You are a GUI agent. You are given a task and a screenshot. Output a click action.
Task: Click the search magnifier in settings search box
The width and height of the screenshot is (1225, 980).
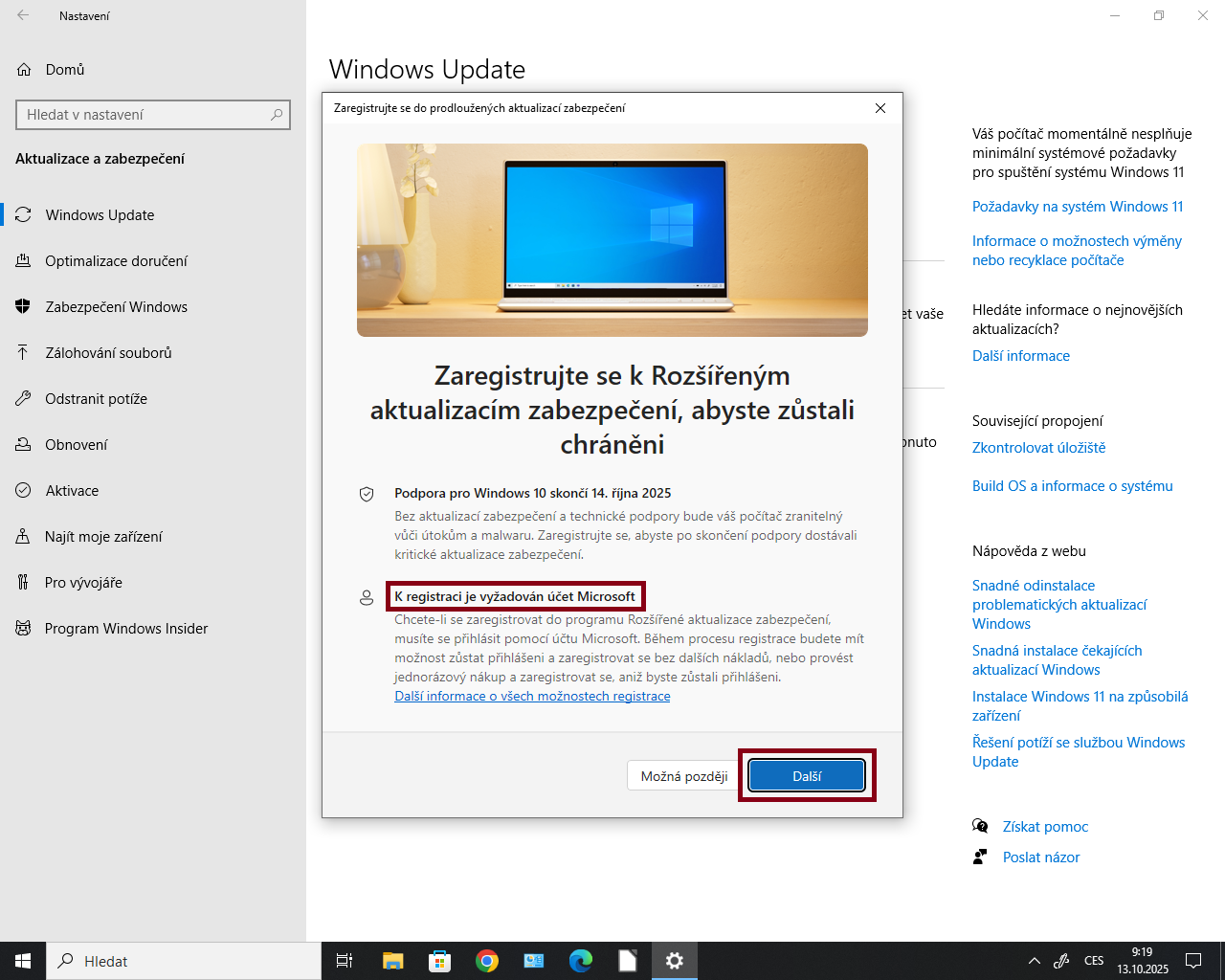point(277,115)
